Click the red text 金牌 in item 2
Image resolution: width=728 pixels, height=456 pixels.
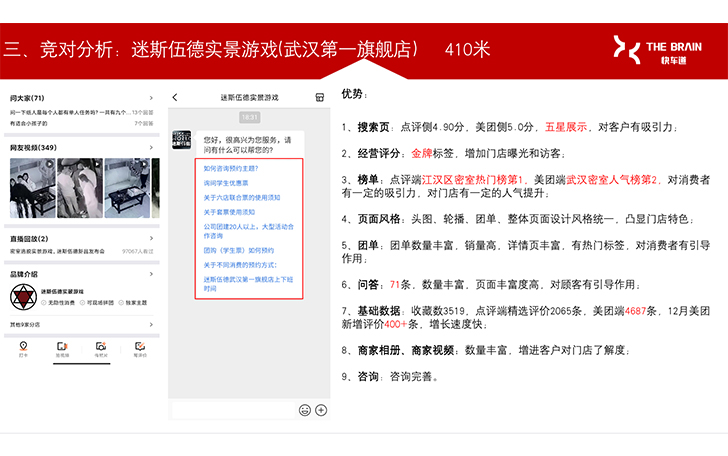click(x=422, y=153)
